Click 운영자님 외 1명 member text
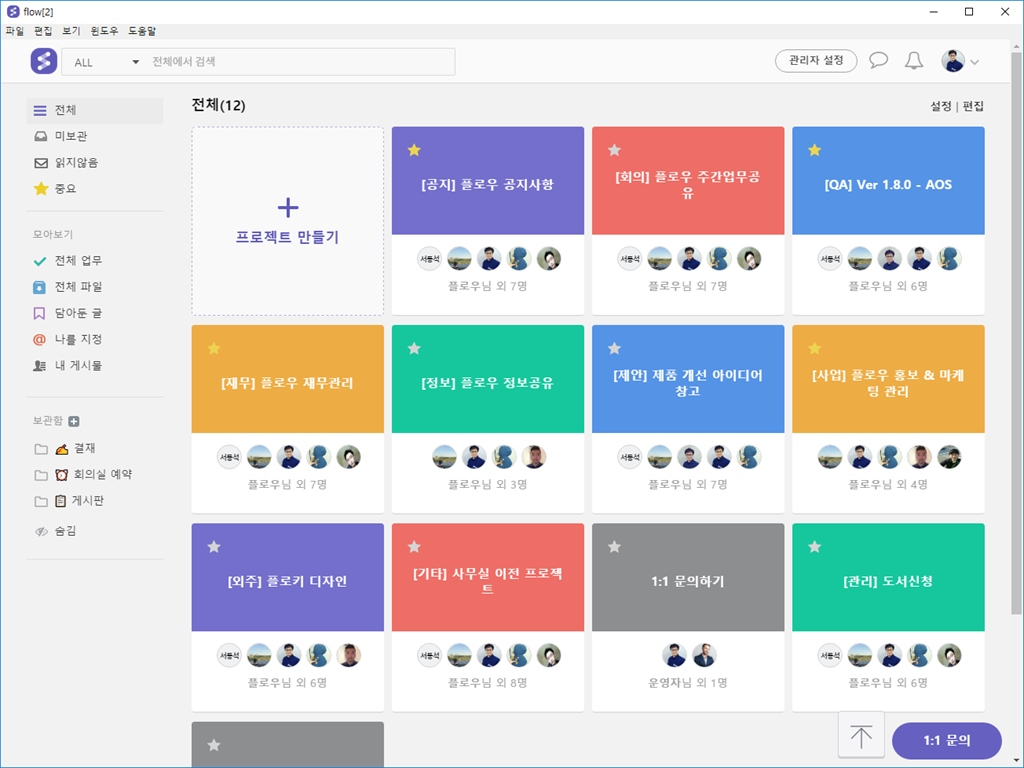The width and height of the screenshot is (1024, 768). pyautogui.click(x=688, y=683)
